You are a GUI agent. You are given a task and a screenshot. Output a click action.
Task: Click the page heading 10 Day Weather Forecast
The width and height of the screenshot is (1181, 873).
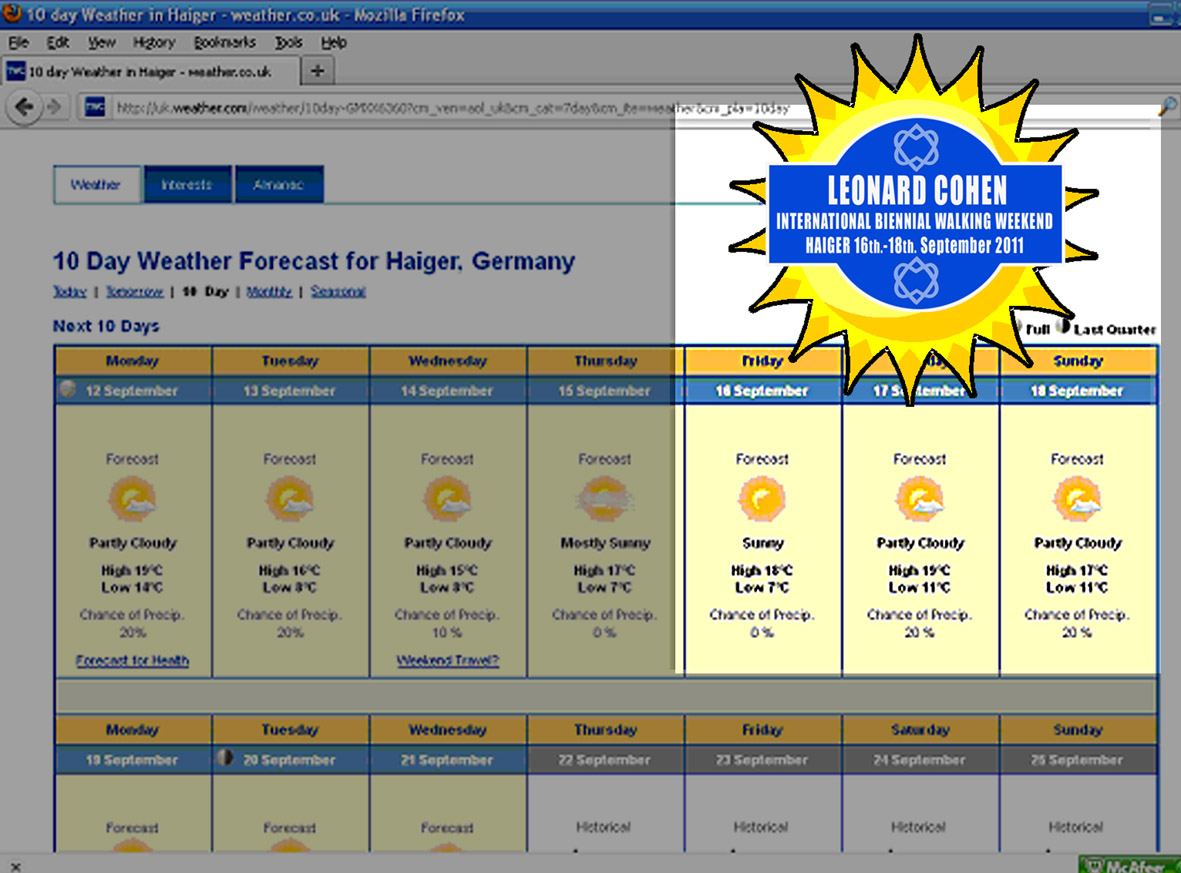[x=313, y=261]
